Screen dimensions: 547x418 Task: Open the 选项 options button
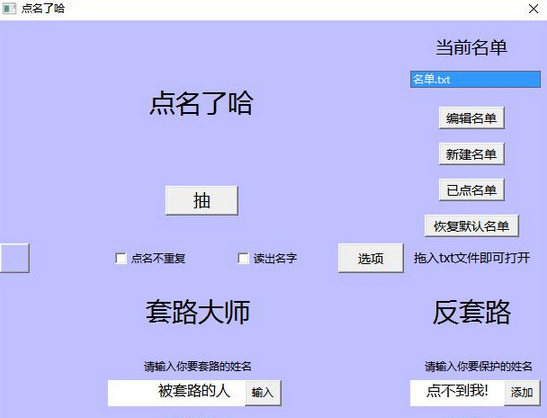[x=370, y=258]
